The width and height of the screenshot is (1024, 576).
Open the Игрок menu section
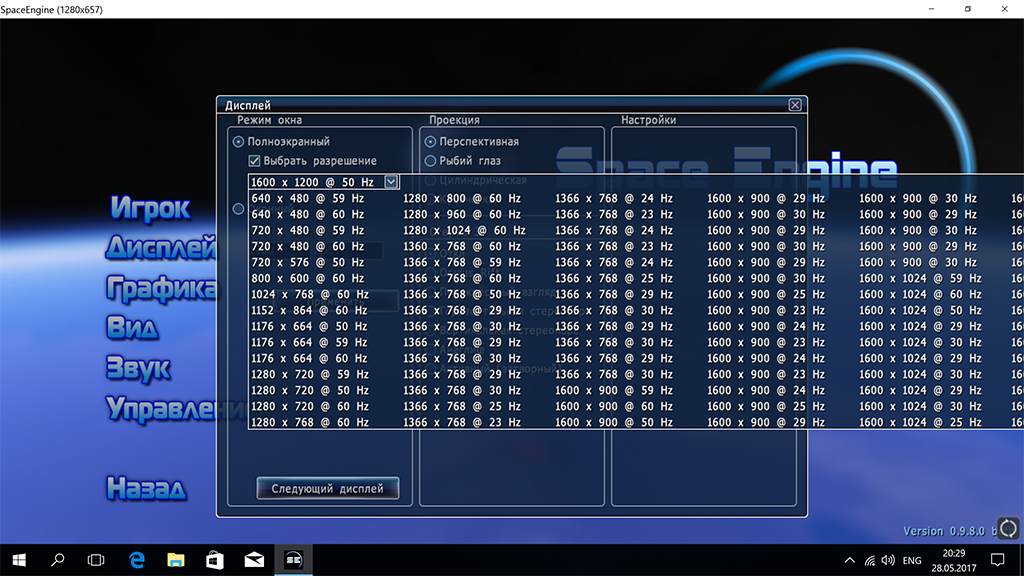pos(150,208)
